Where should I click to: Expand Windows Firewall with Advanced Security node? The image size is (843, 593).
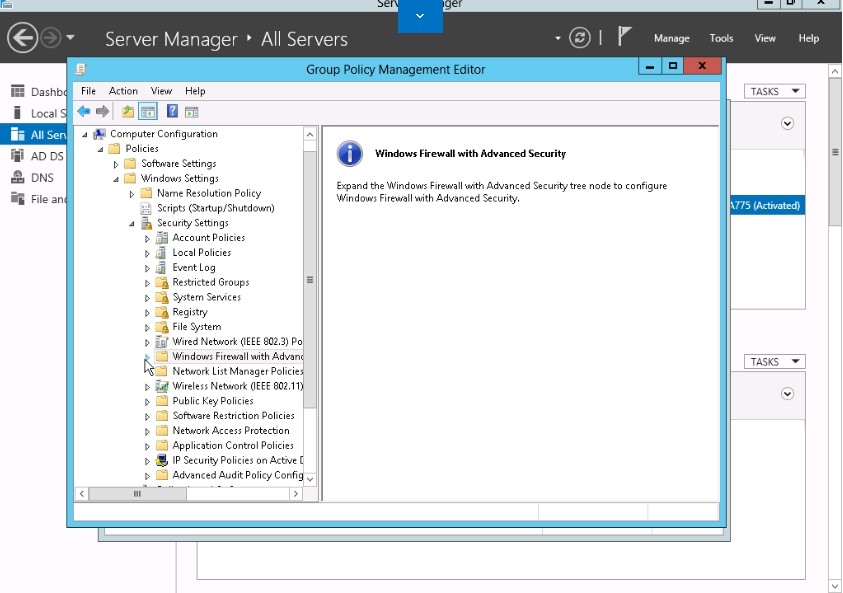pos(147,357)
